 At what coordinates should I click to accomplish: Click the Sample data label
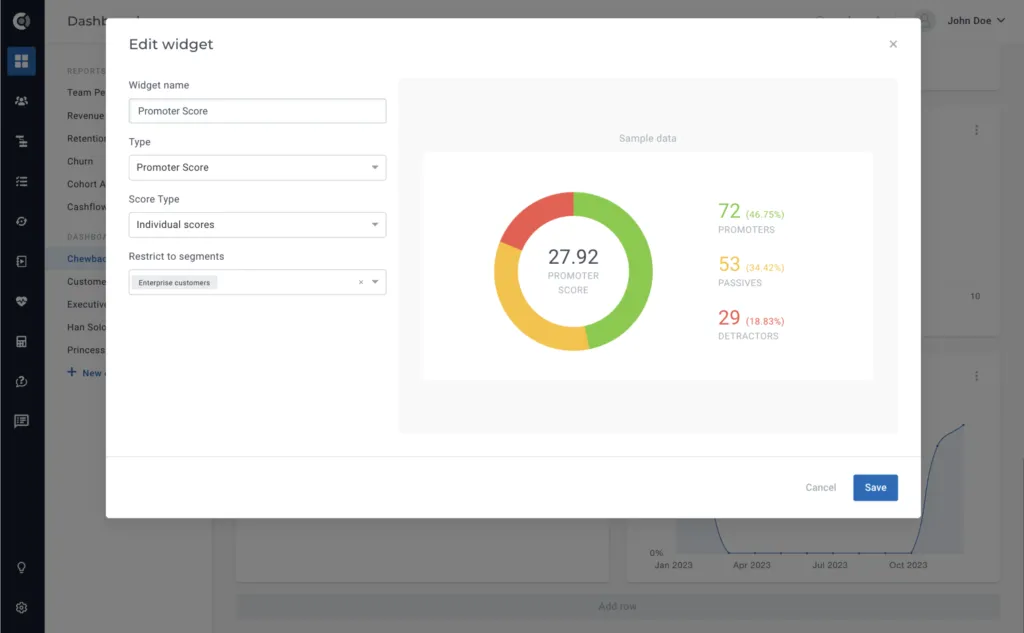647,138
